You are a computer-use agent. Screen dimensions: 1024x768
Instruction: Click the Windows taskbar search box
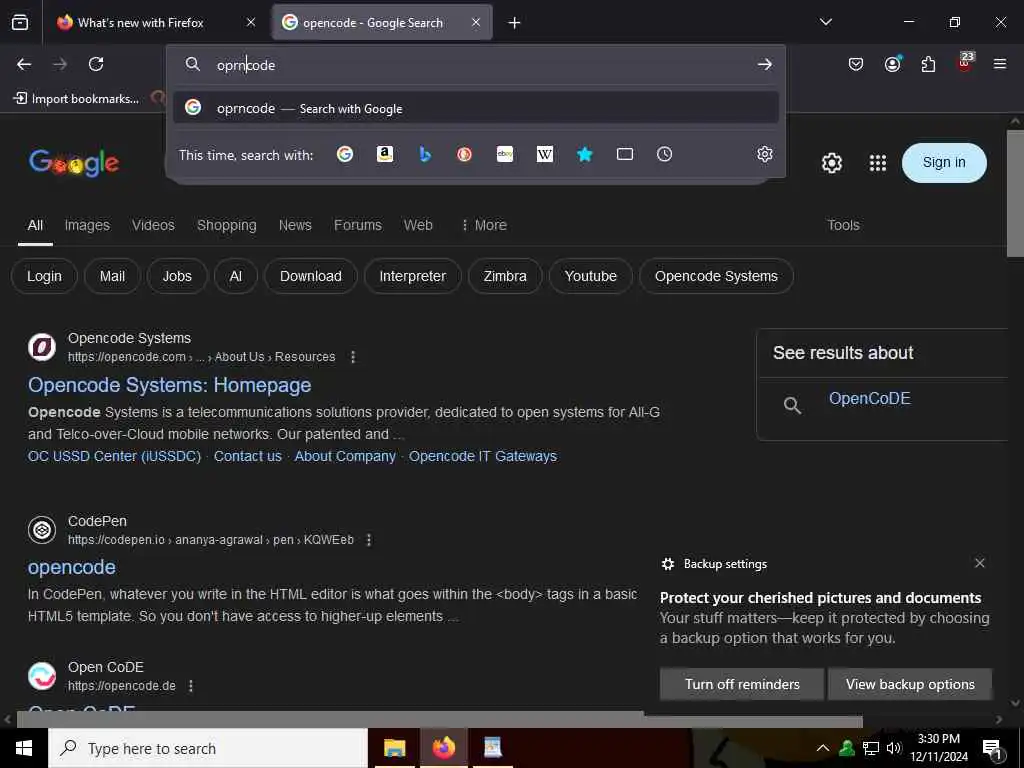click(x=208, y=748)
